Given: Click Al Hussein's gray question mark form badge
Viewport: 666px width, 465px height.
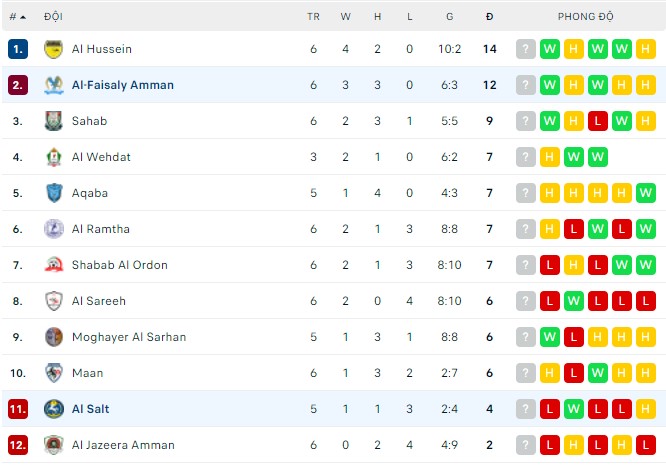Looking at the screenshot, I should (x=525, y=49).
